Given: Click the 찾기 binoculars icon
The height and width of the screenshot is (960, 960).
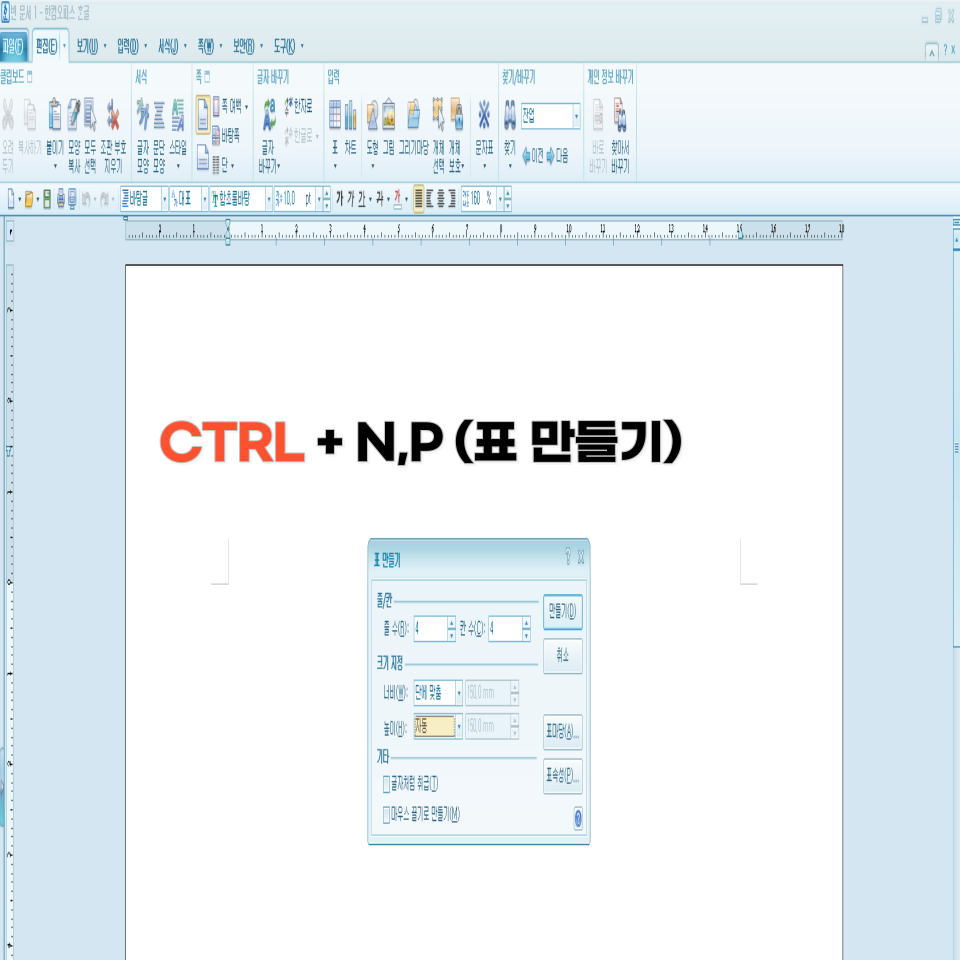Looking at the screenshot, I should coord(509,115).
